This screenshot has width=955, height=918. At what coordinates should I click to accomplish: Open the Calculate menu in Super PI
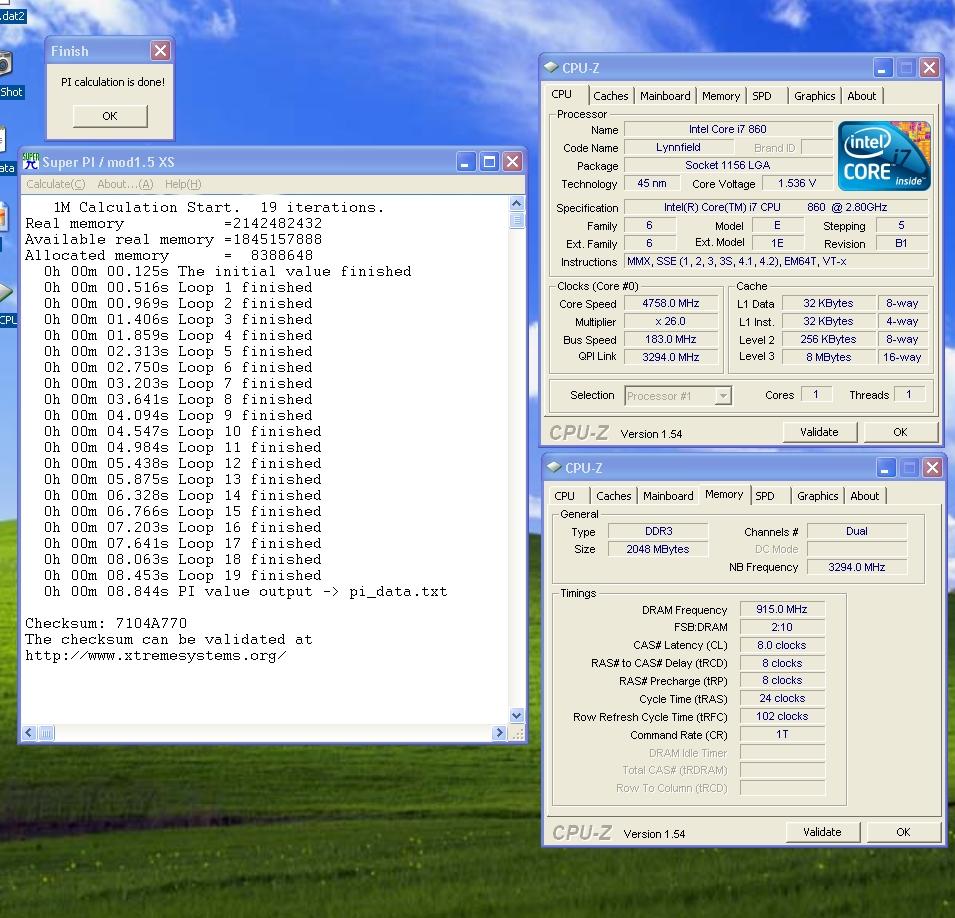(x=55, y=184)
